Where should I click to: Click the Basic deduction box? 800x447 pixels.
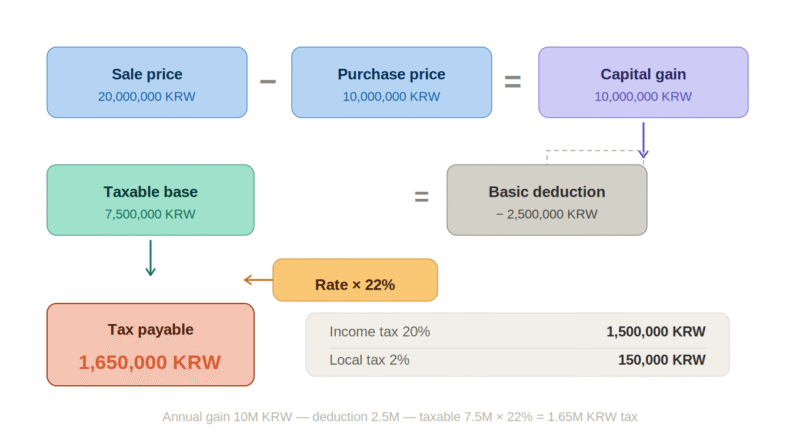(x=546, y=200)
